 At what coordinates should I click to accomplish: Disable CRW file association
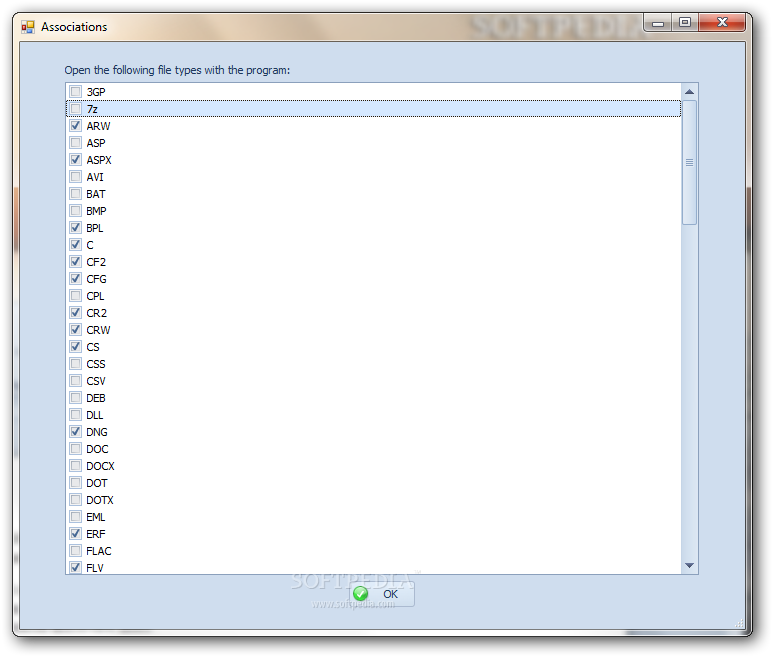(75, 330)
